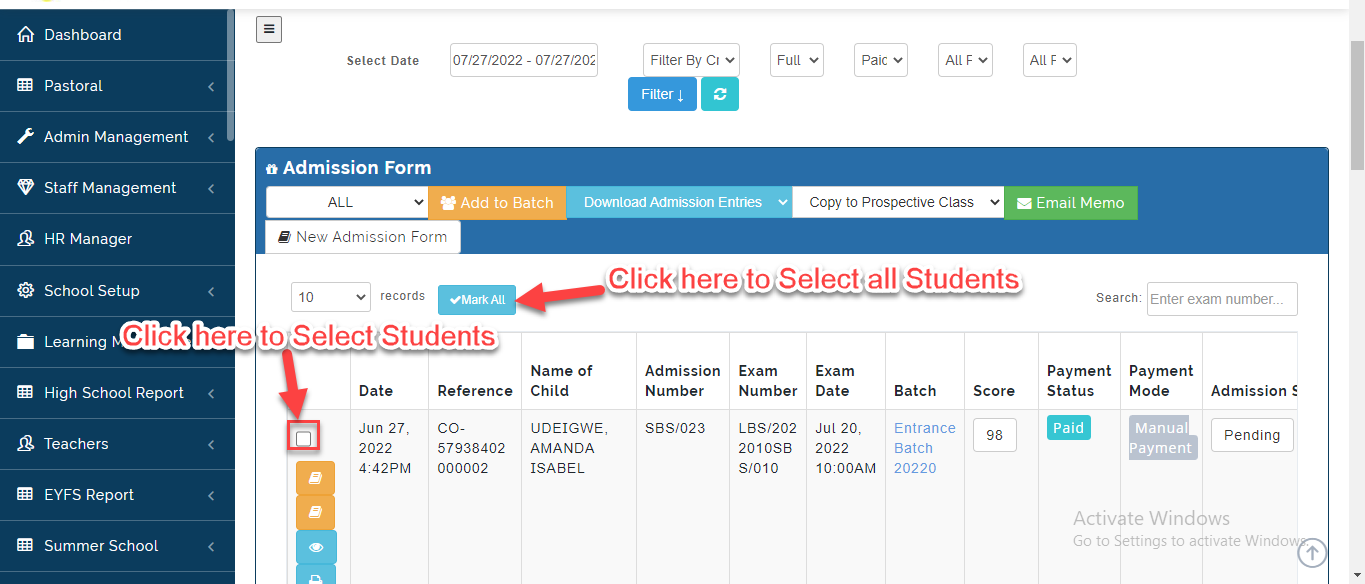Click the HR Manager people icon
This screenshot has width=1365, height=584.
[26, 239]
